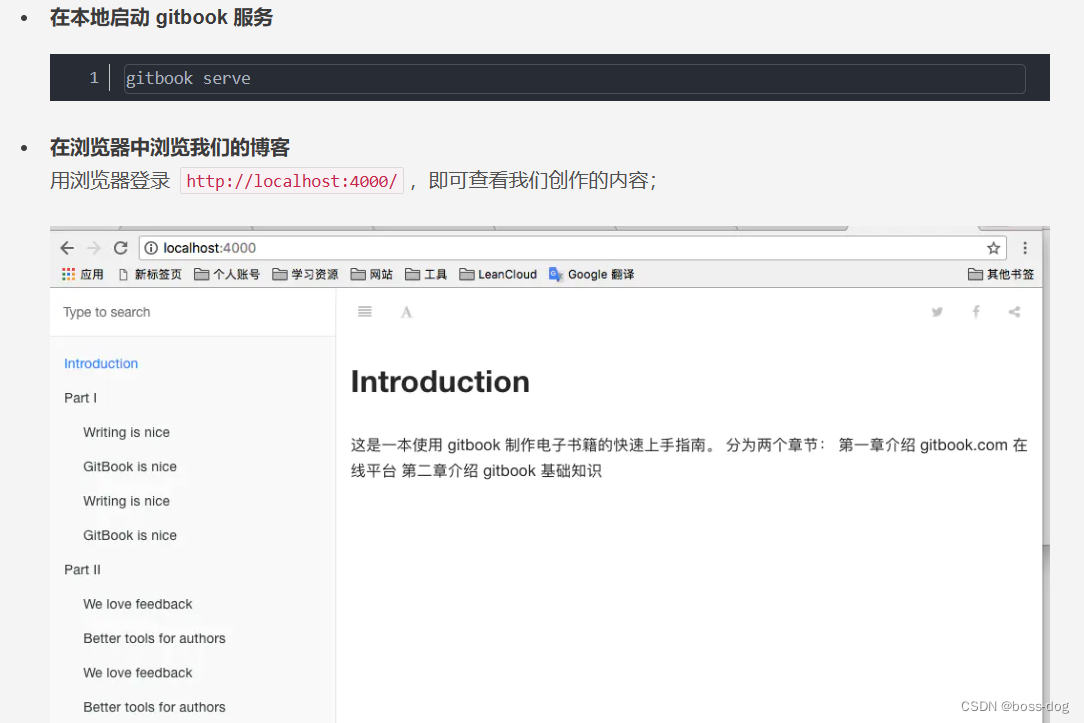Click the browser forward arrow
This screenshot has width=1084, height=723.
coord(94,247)
